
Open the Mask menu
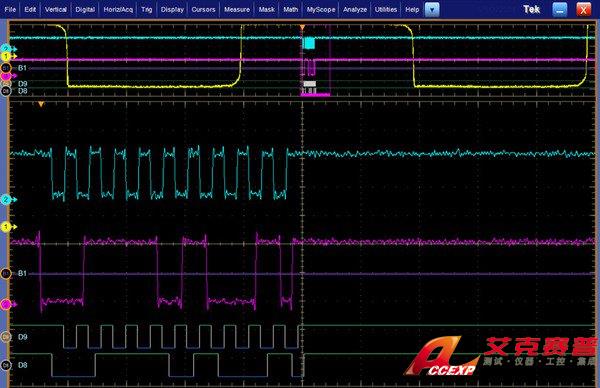tap(266, 10)
